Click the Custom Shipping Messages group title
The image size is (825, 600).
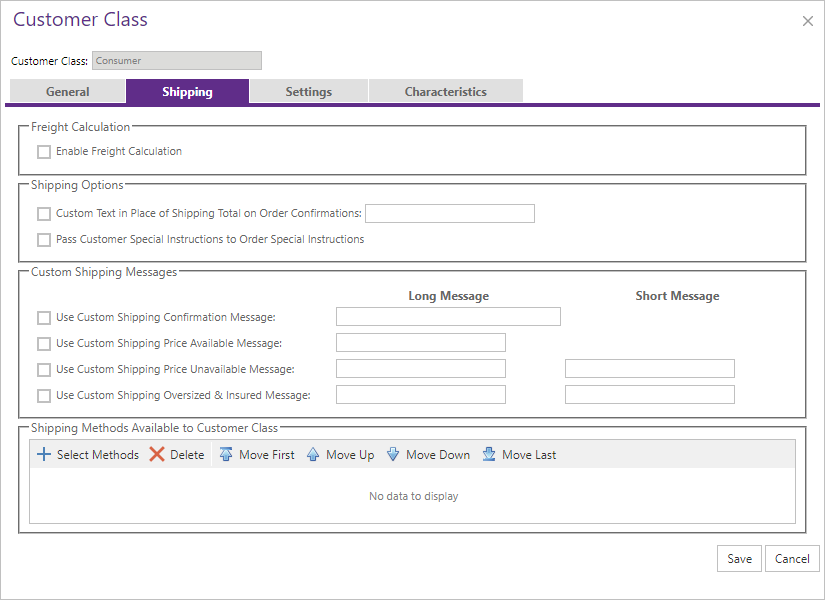104,272
